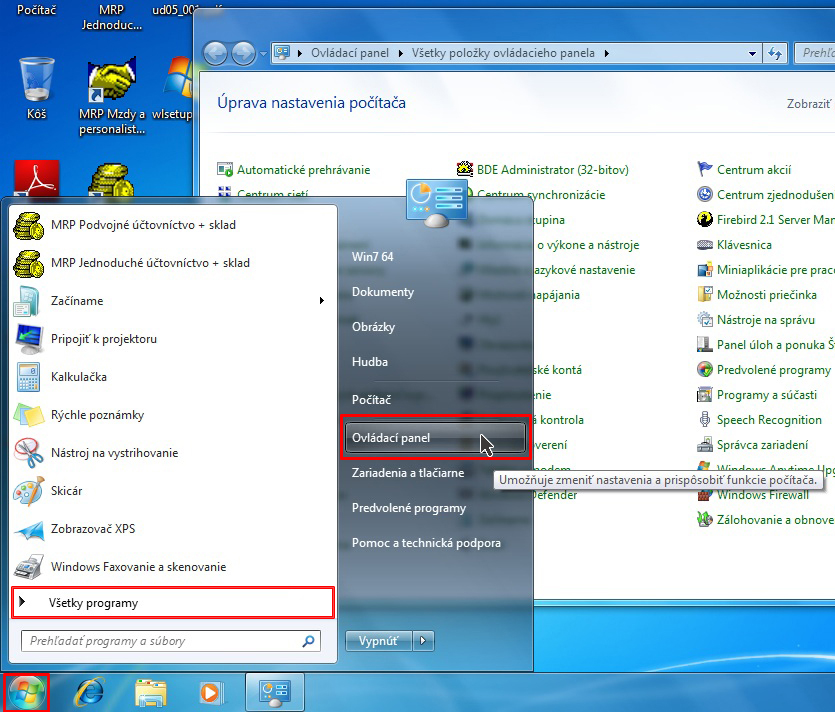Click Back arrow in Control Panel window
This screenshot has width=835, height=712.
coord(215,53)
